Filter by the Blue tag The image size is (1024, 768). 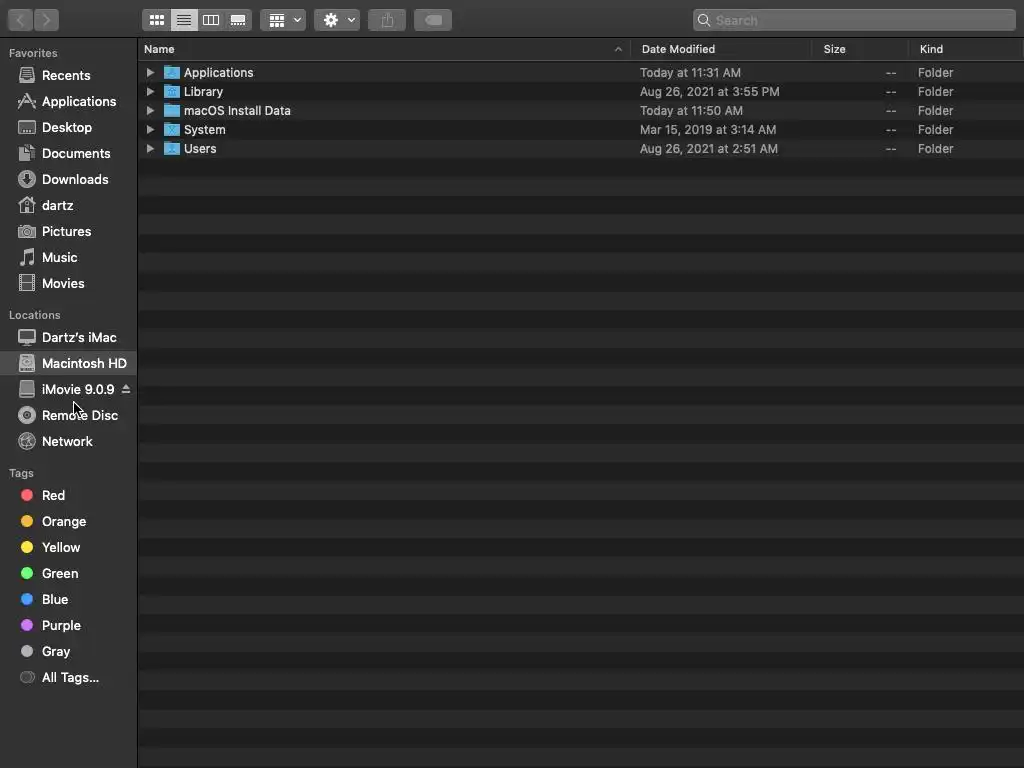(68, 600)
